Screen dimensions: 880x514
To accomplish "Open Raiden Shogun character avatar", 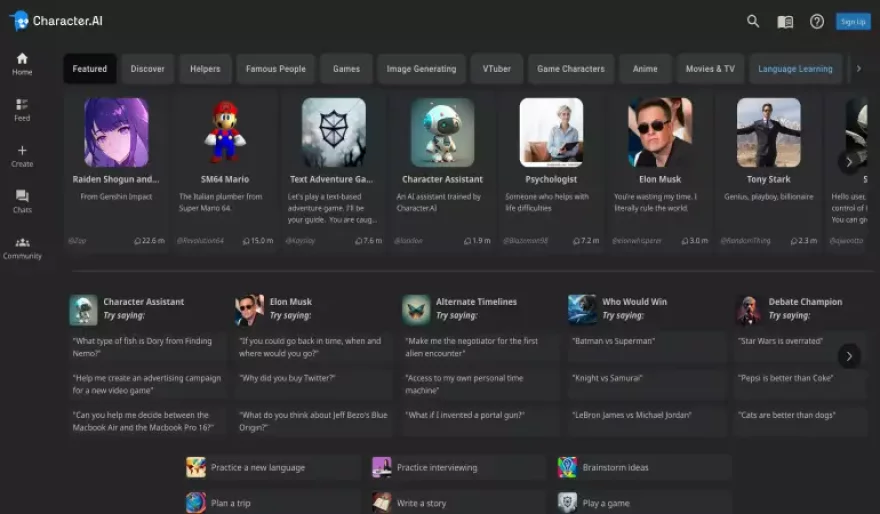I will point(116,132).
